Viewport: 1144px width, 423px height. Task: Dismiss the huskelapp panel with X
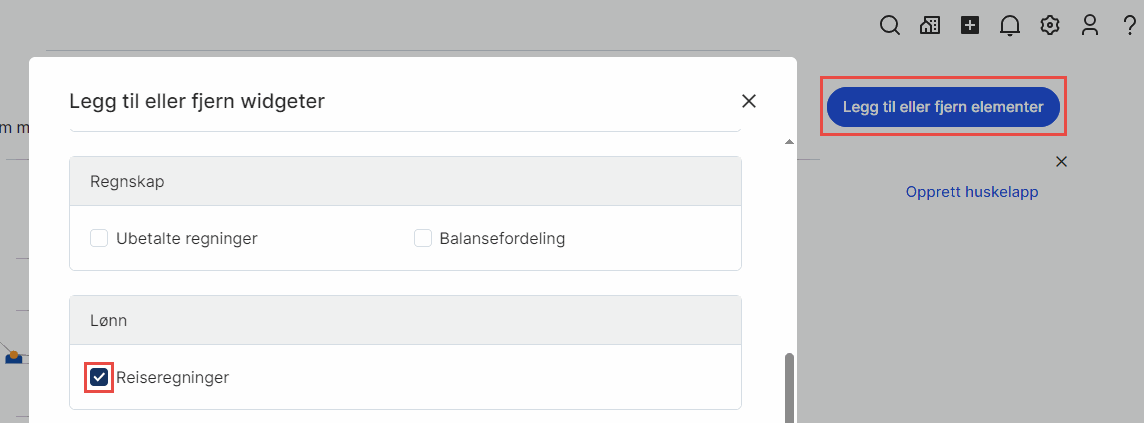[x=1062, y=161]
